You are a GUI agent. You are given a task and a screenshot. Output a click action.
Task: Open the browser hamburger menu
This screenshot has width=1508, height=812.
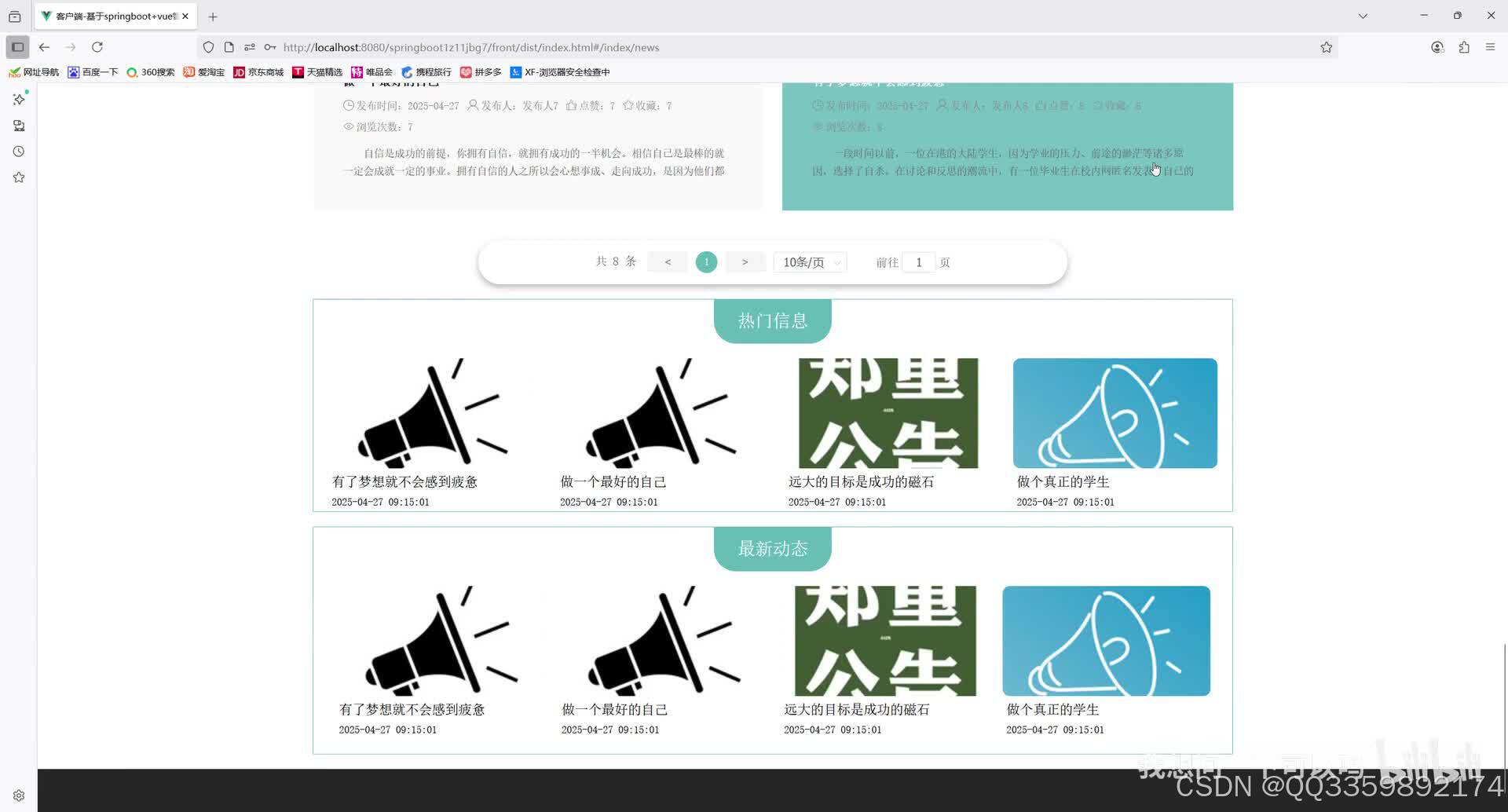1490,47
